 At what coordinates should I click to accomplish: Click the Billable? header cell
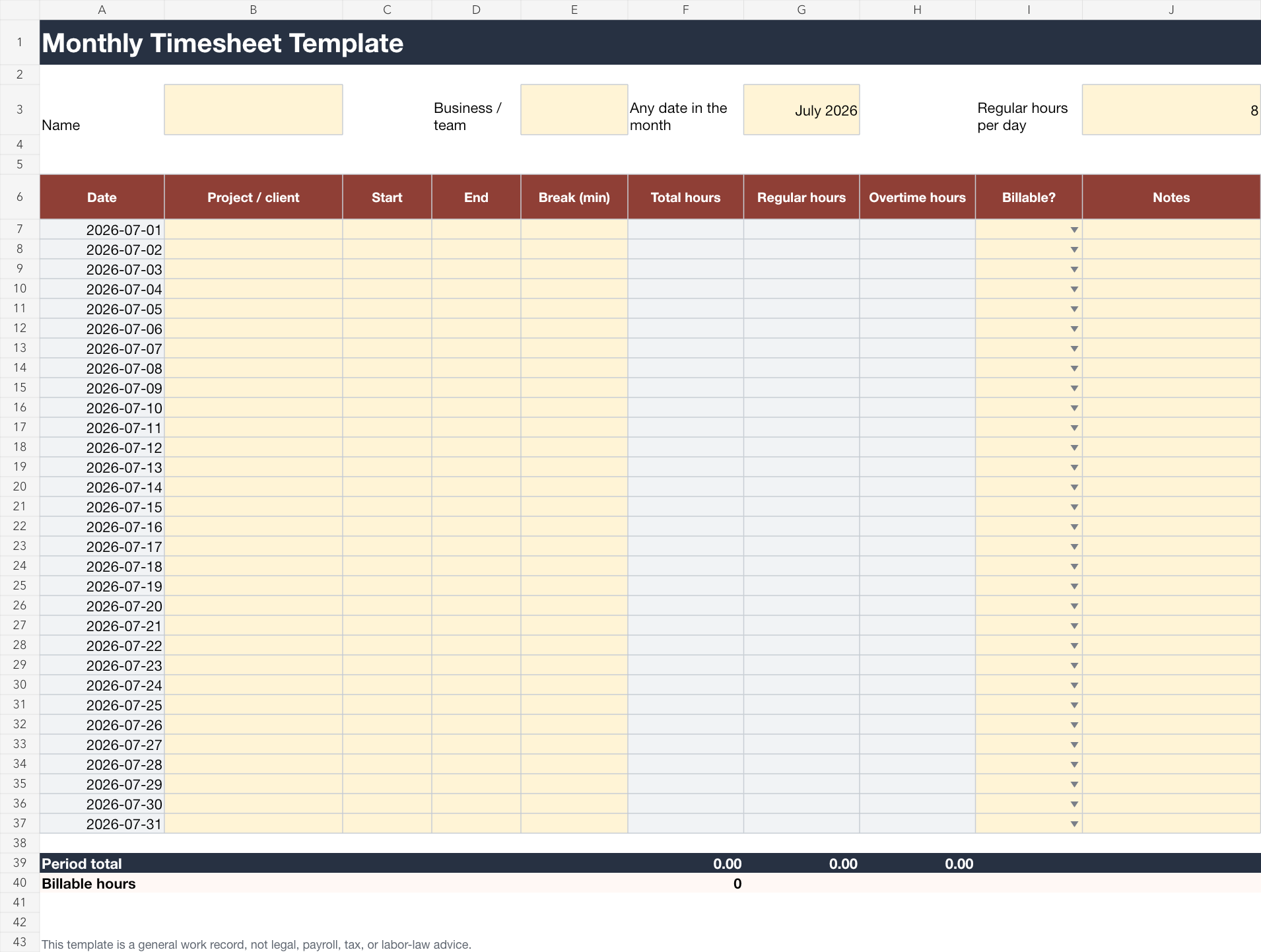(1029, 197)
